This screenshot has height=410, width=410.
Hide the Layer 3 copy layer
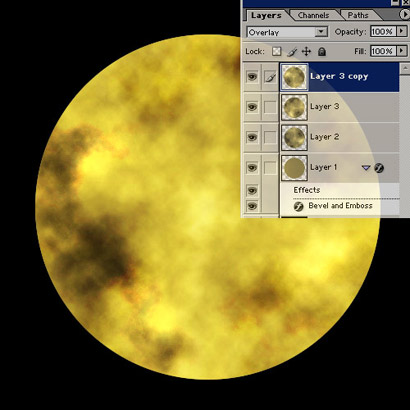click(252, 77)
